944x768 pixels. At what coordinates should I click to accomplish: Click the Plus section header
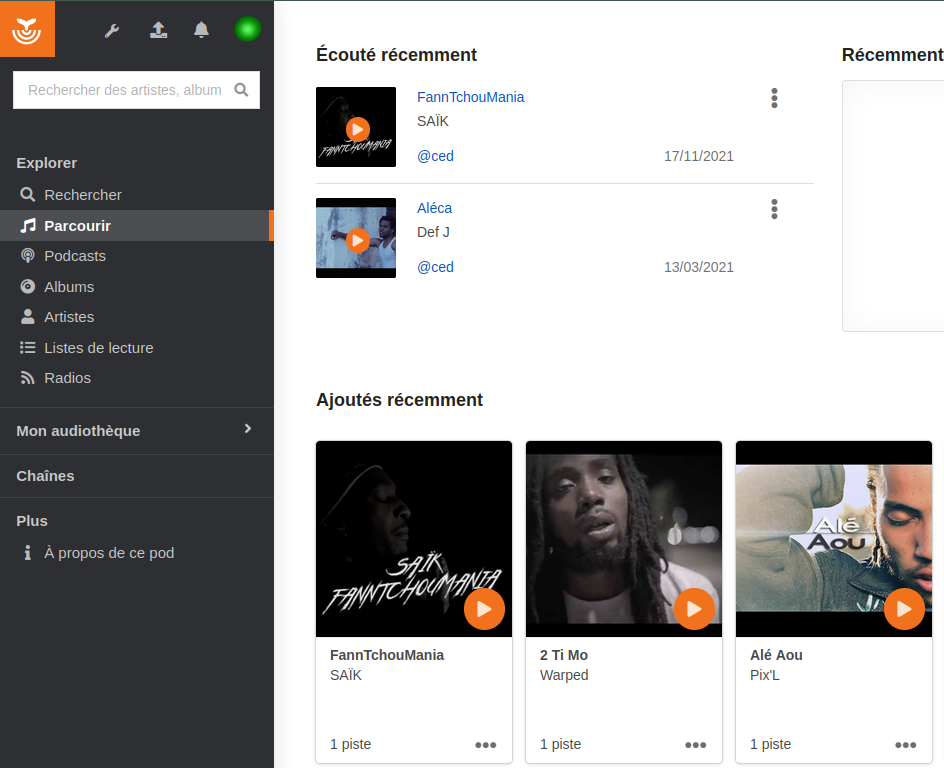point(32,521)
